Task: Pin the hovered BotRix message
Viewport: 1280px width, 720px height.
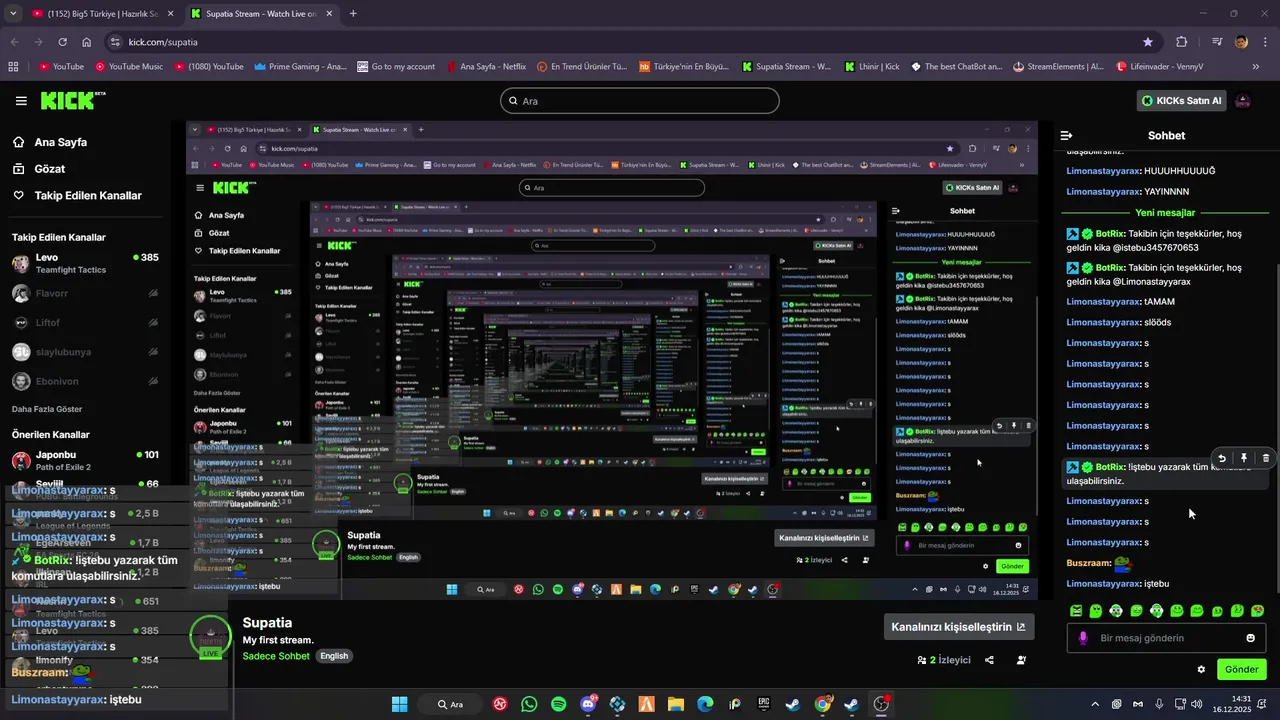Action: (1244, 458)
